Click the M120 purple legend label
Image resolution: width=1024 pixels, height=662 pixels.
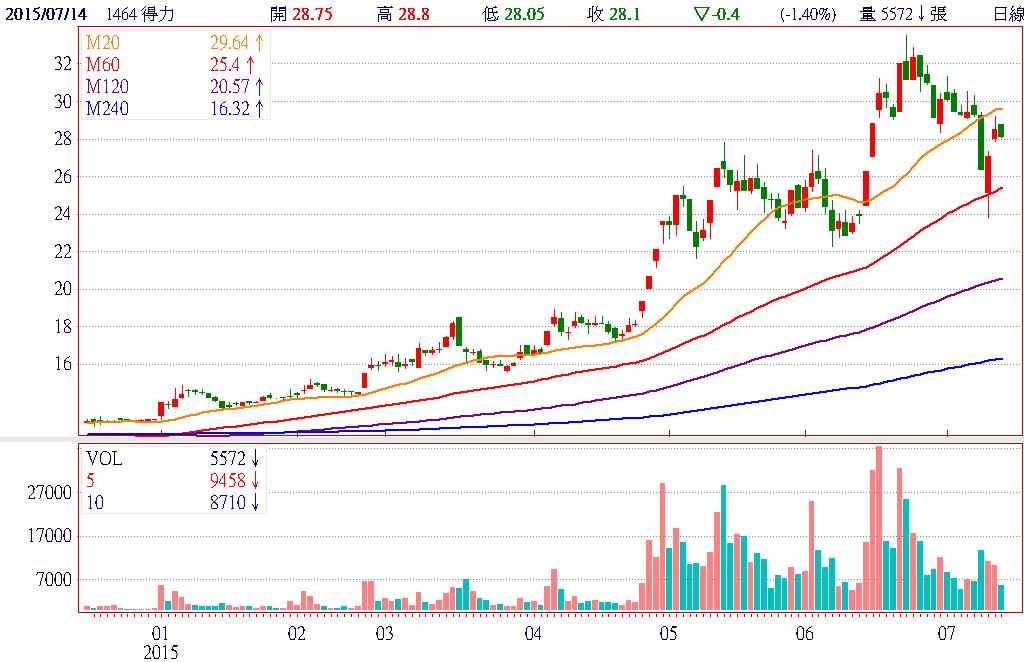coord(108,87)
